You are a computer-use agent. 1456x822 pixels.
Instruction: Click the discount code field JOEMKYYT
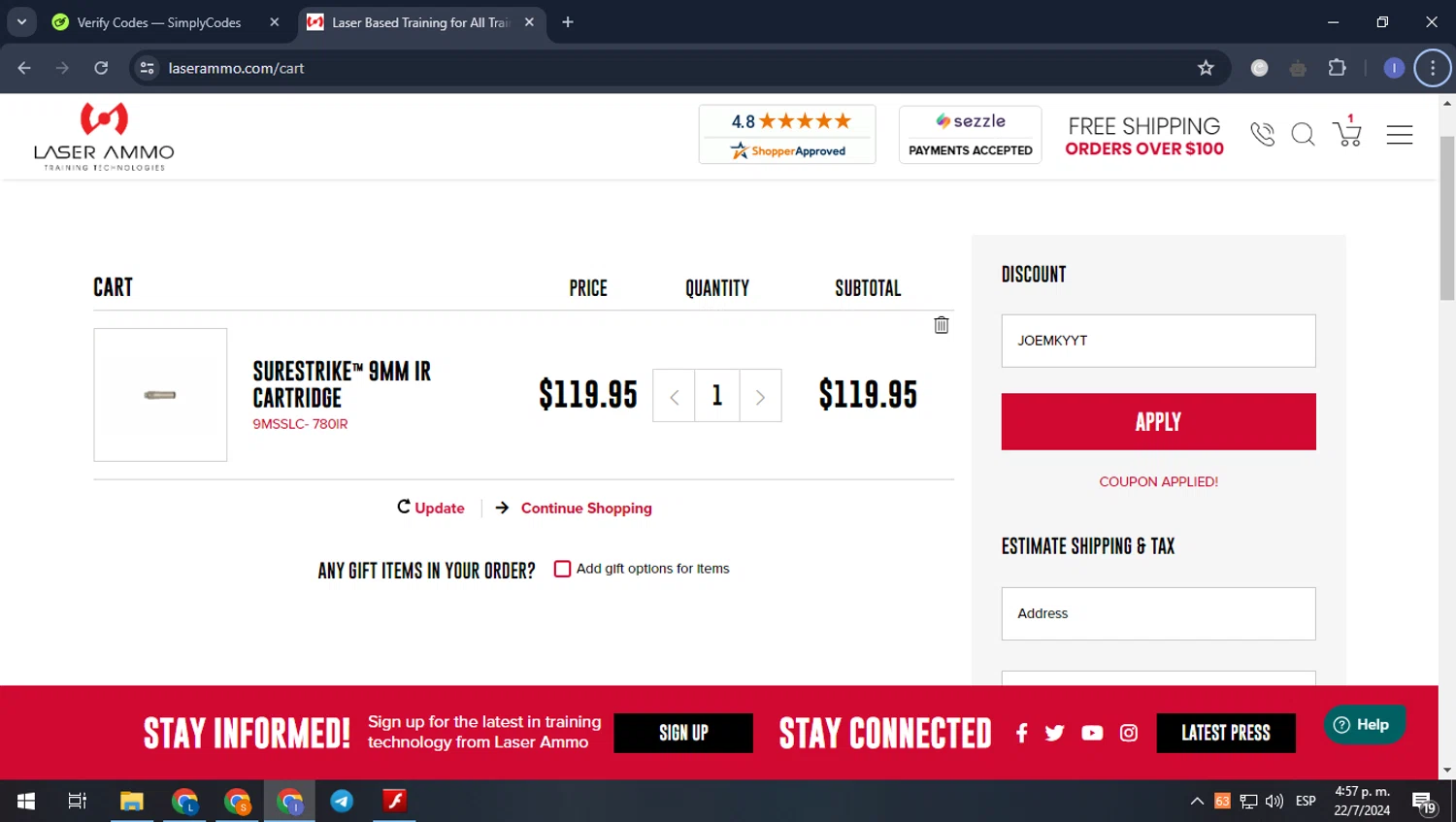pos(1158,341)
